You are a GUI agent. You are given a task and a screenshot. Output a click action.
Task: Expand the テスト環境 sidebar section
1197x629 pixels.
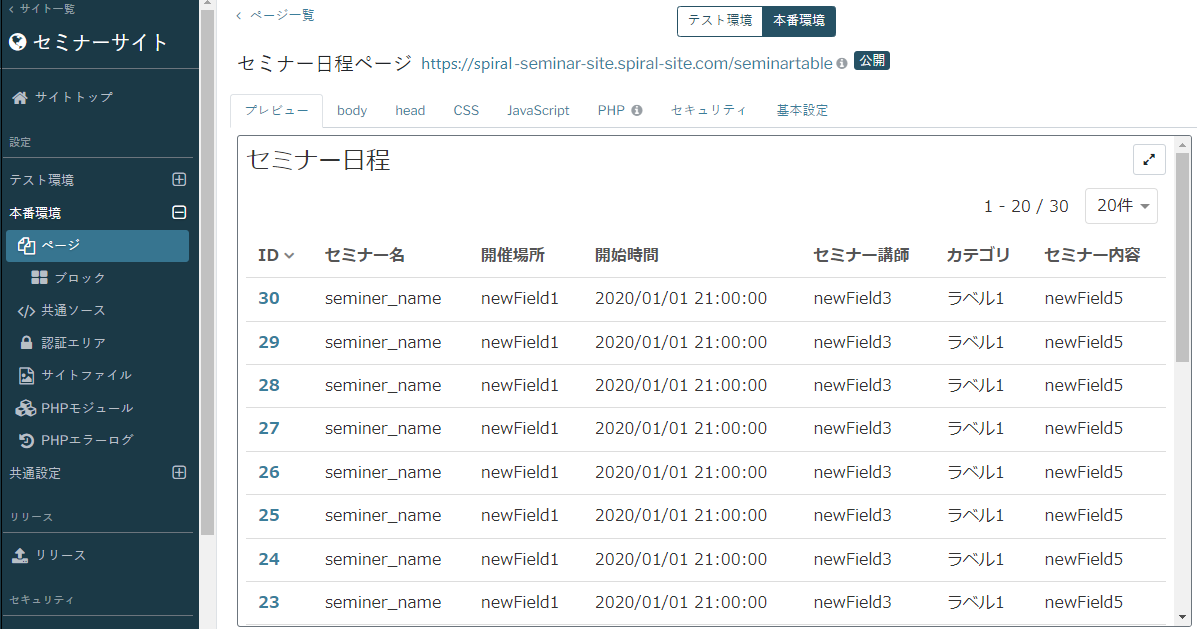coord(179,179)
